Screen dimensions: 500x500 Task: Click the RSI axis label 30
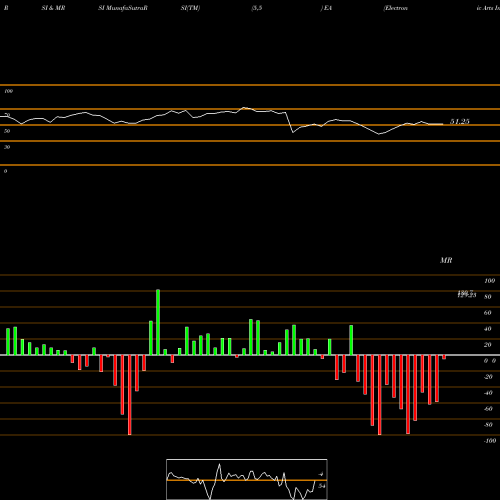tap(7, 147)
